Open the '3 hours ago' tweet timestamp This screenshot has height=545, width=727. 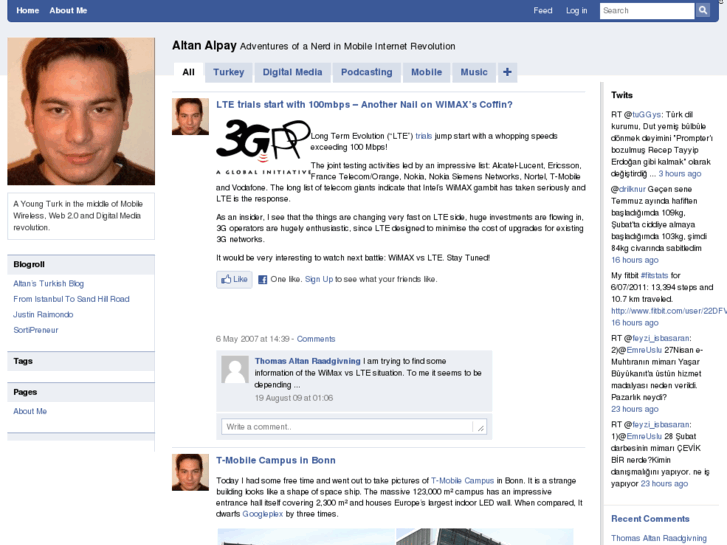(680, 173)
